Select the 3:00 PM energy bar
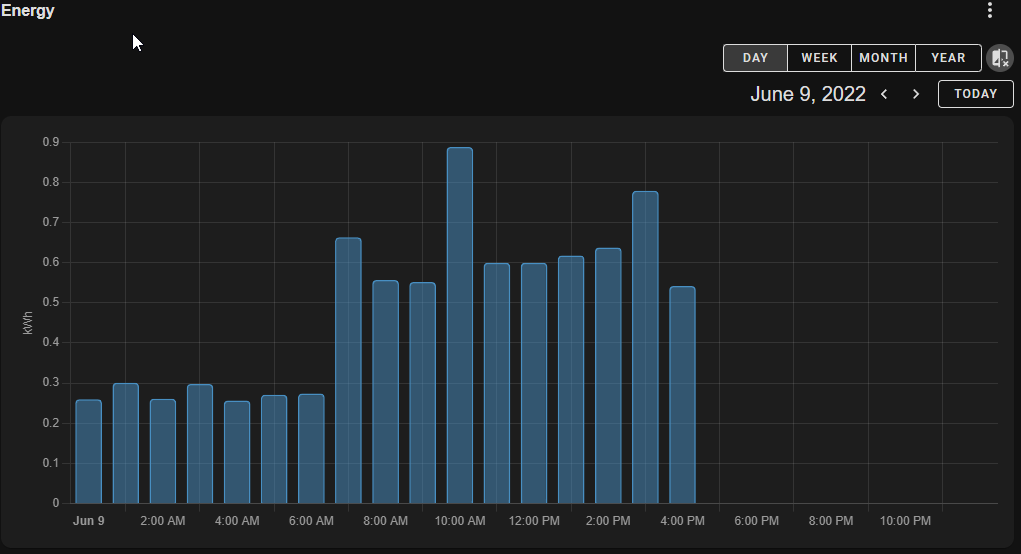The width and height of the screenshot is (1021, 554). [x=645, y=347]
